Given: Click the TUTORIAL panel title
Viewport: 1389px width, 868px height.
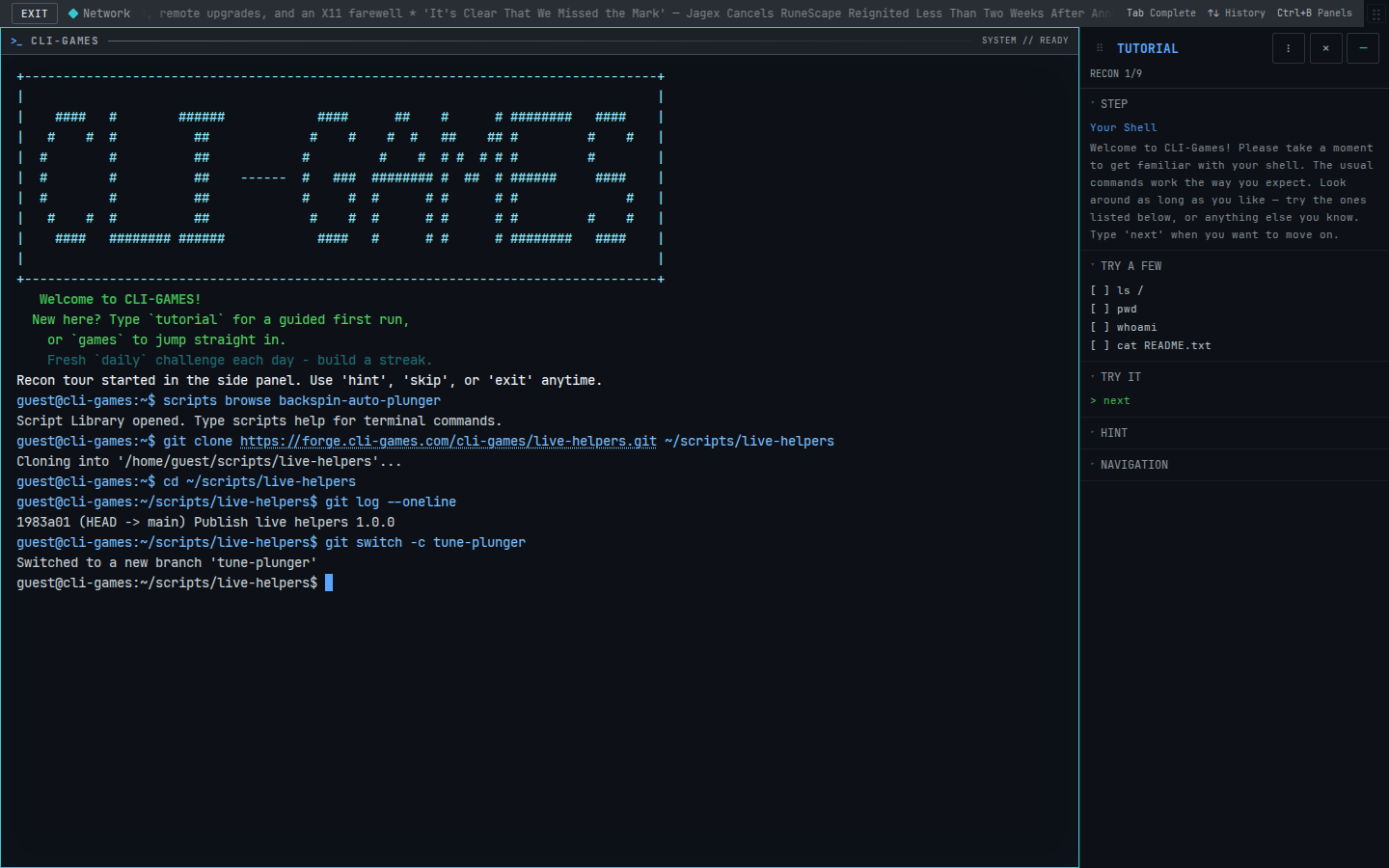Looking at the screenshot, I should (1147, 48).
